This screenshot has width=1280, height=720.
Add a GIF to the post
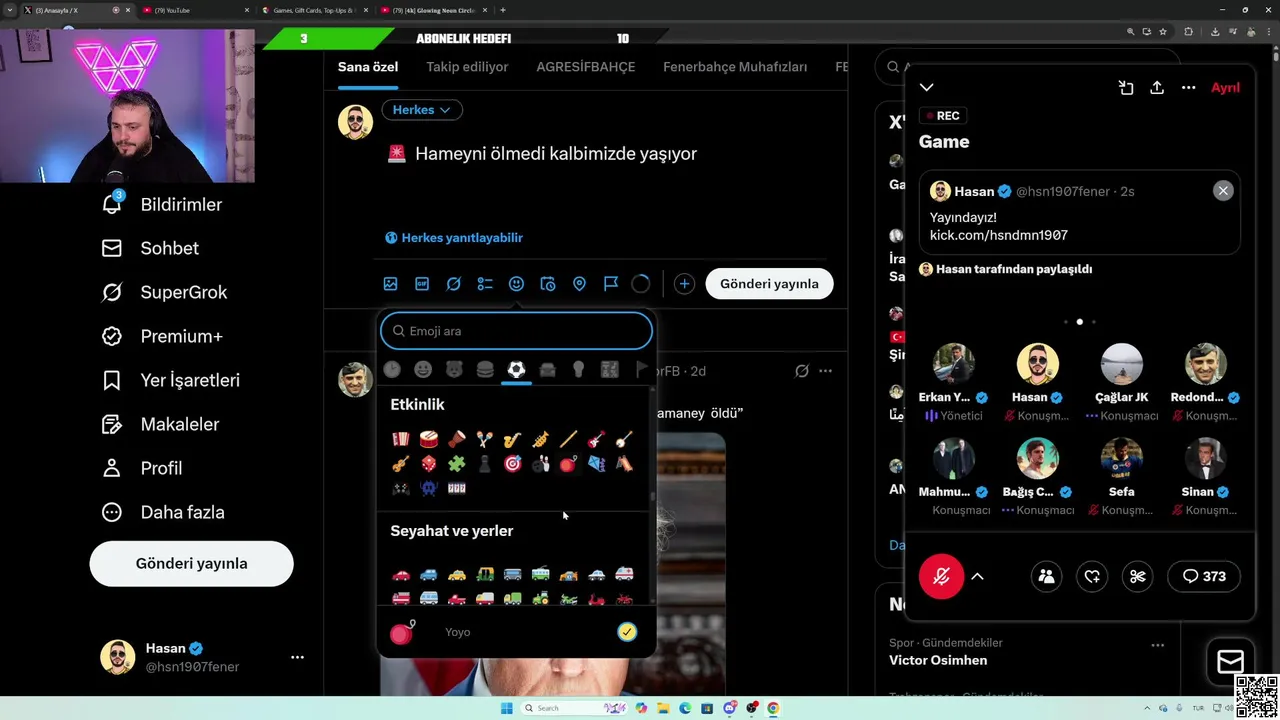pyautogui.click(x=422, y=284)
